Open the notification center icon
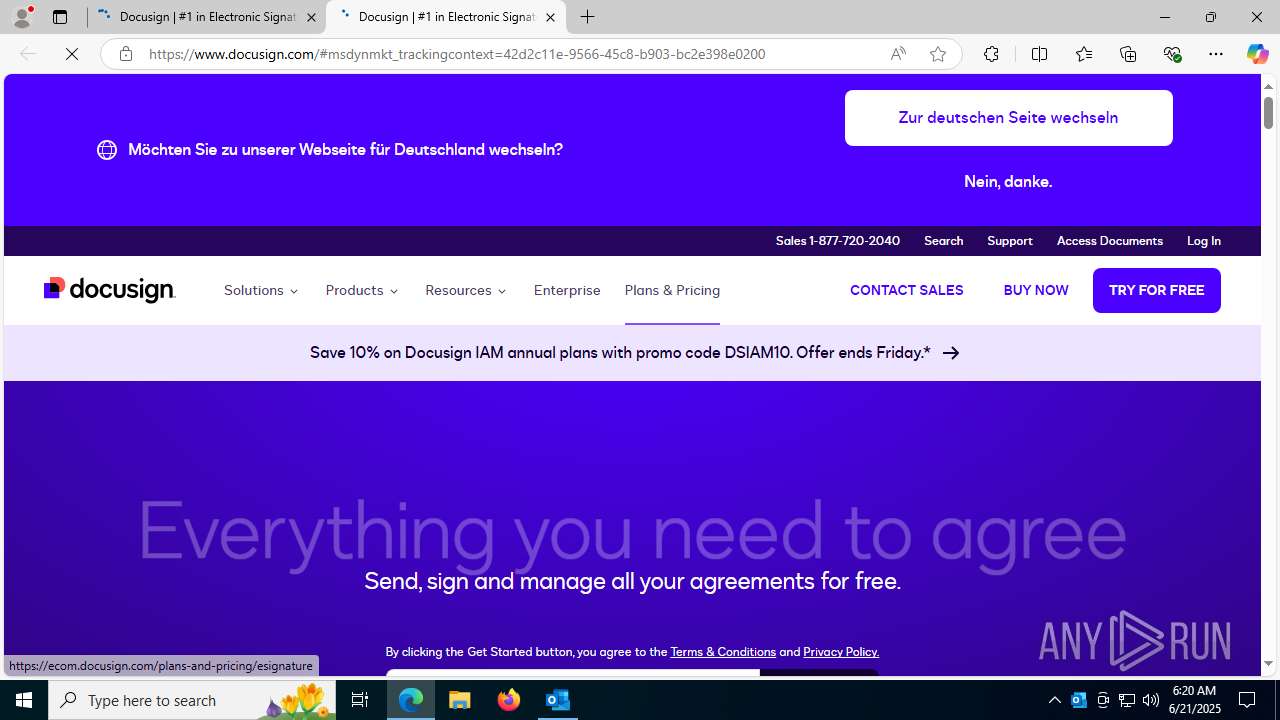The width and height of the screenshot is (1280, 720). tap(1247, 700)
